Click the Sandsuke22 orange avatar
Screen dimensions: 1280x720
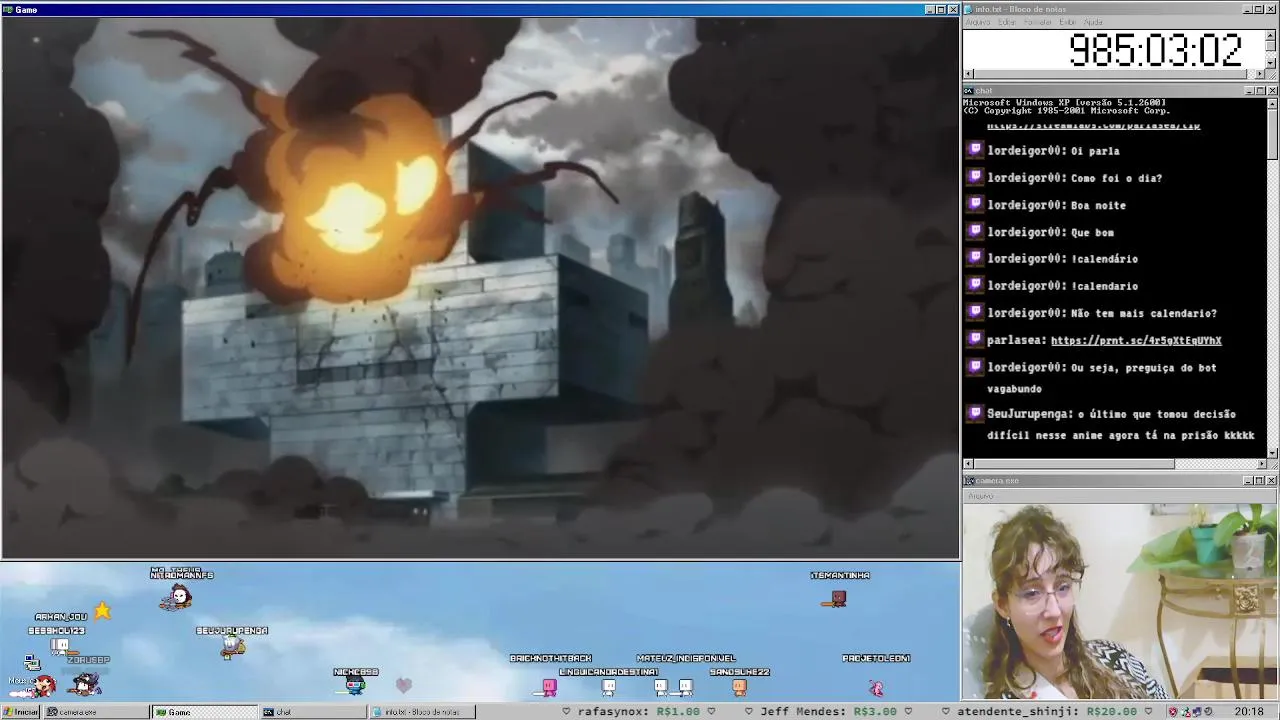(x=739, y=687)
